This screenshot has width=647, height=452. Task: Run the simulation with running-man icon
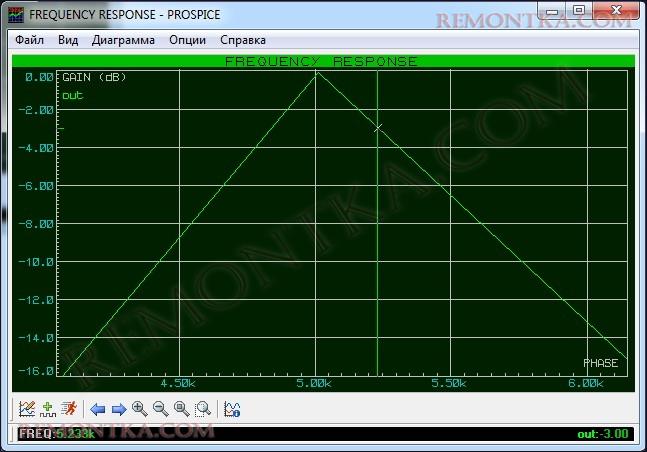(68, 408)
